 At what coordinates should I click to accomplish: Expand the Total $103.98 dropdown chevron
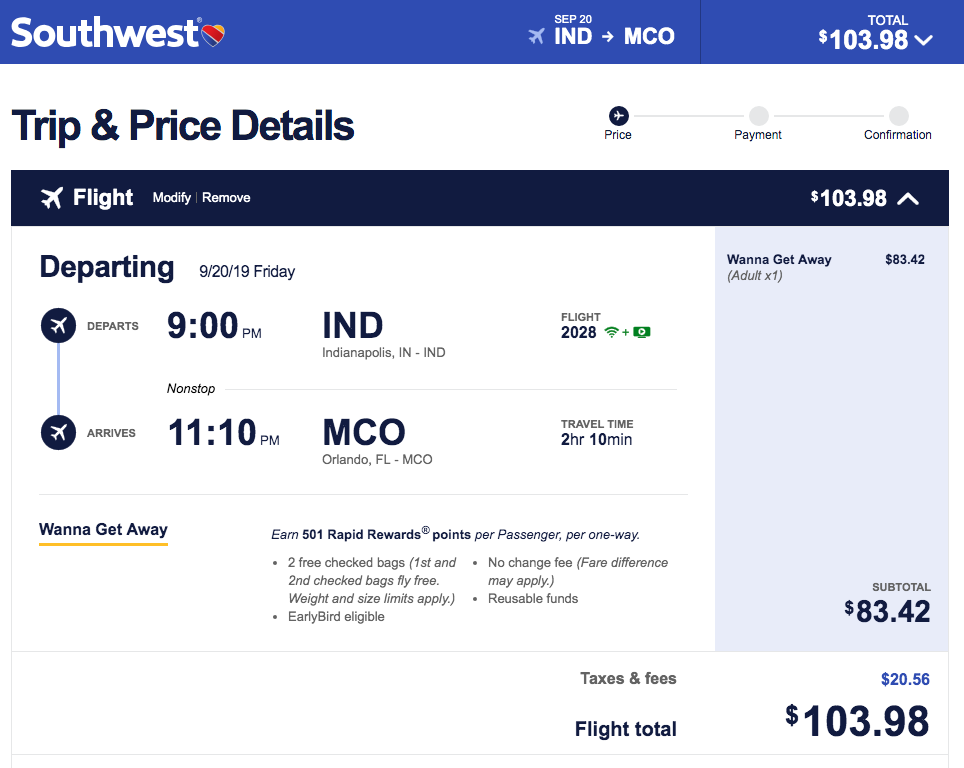(x=923, y=41)
